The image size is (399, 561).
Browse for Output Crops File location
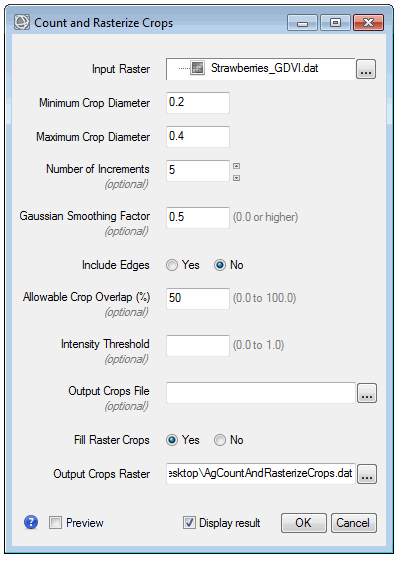(367, 393)
